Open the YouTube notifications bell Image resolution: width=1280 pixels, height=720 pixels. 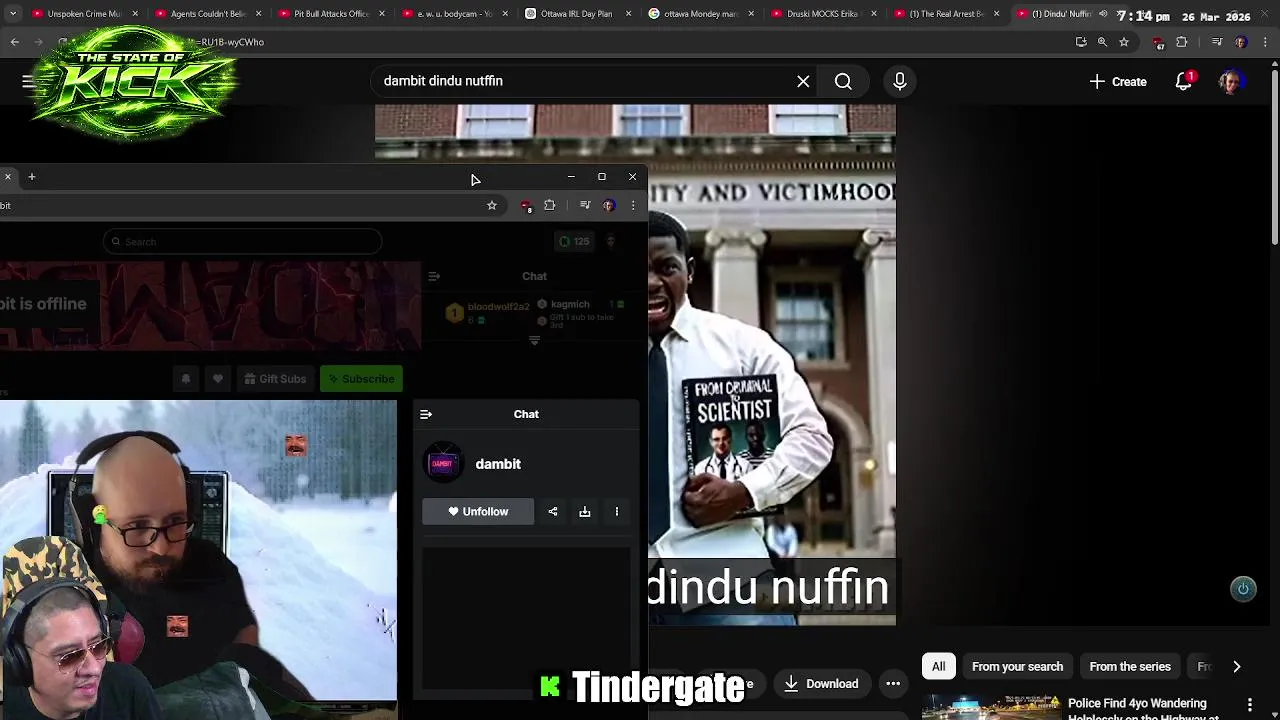click(x=1184, y=81)
